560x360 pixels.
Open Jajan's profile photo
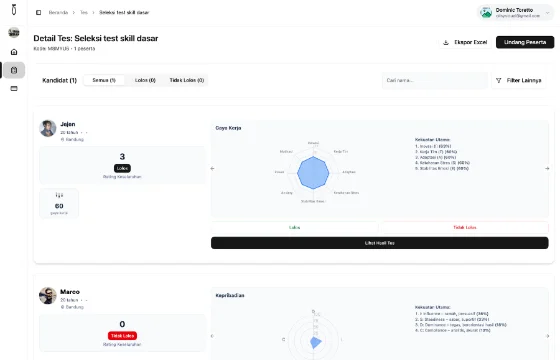pos(48,128)
